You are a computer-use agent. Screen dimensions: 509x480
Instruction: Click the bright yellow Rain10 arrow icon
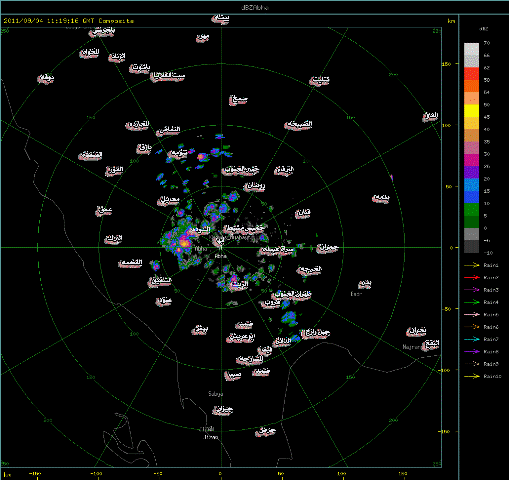point(472,376)
